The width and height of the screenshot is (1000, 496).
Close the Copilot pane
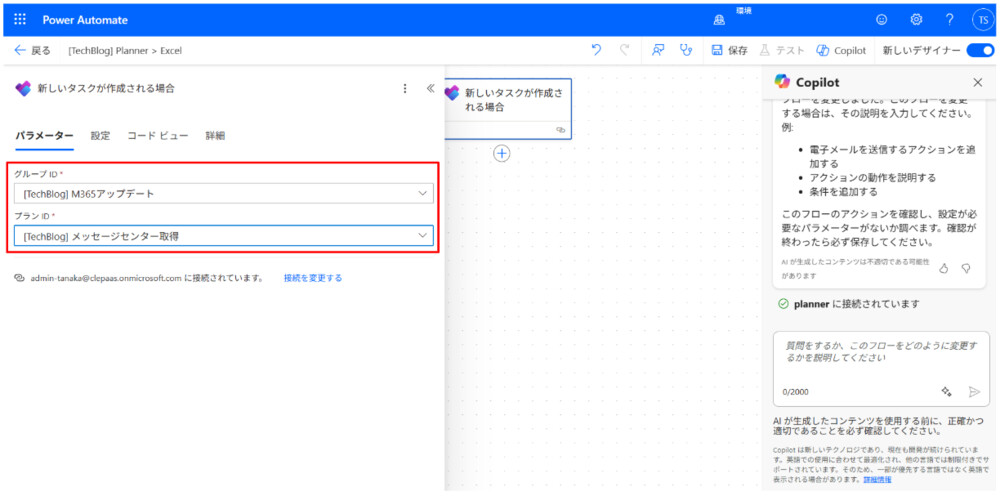click(978, 82)
